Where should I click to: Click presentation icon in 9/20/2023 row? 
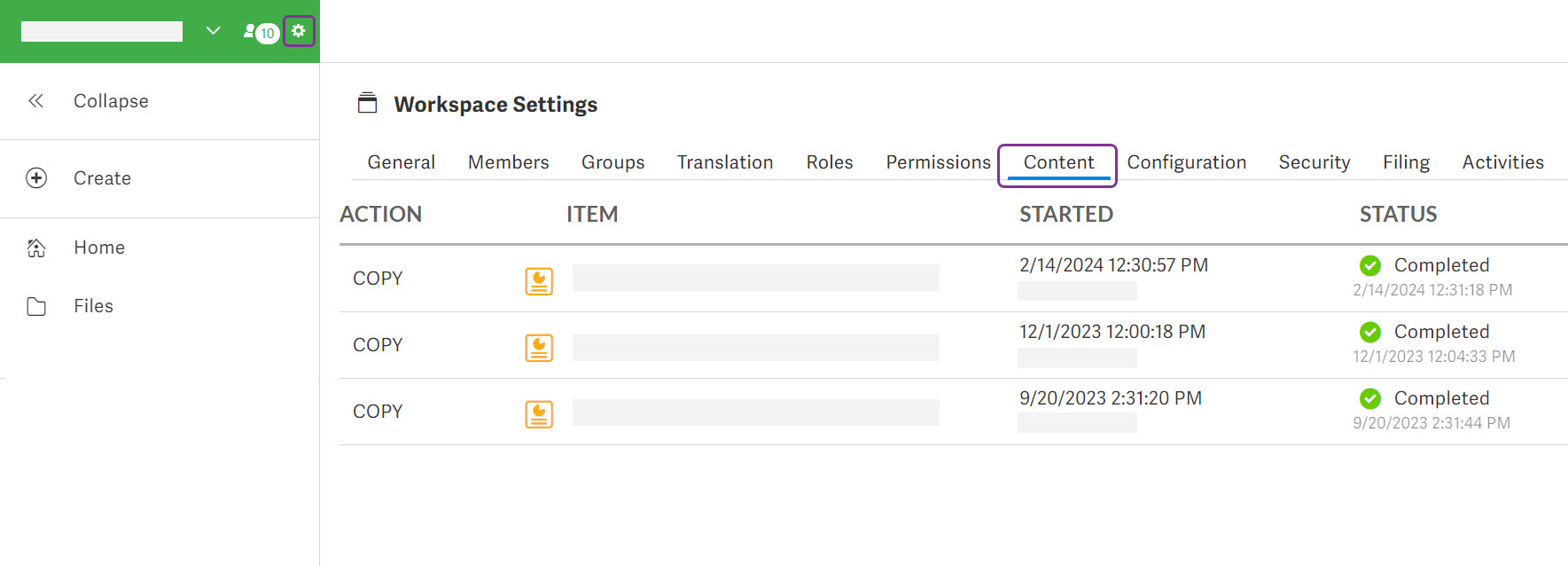pos(539,414)
